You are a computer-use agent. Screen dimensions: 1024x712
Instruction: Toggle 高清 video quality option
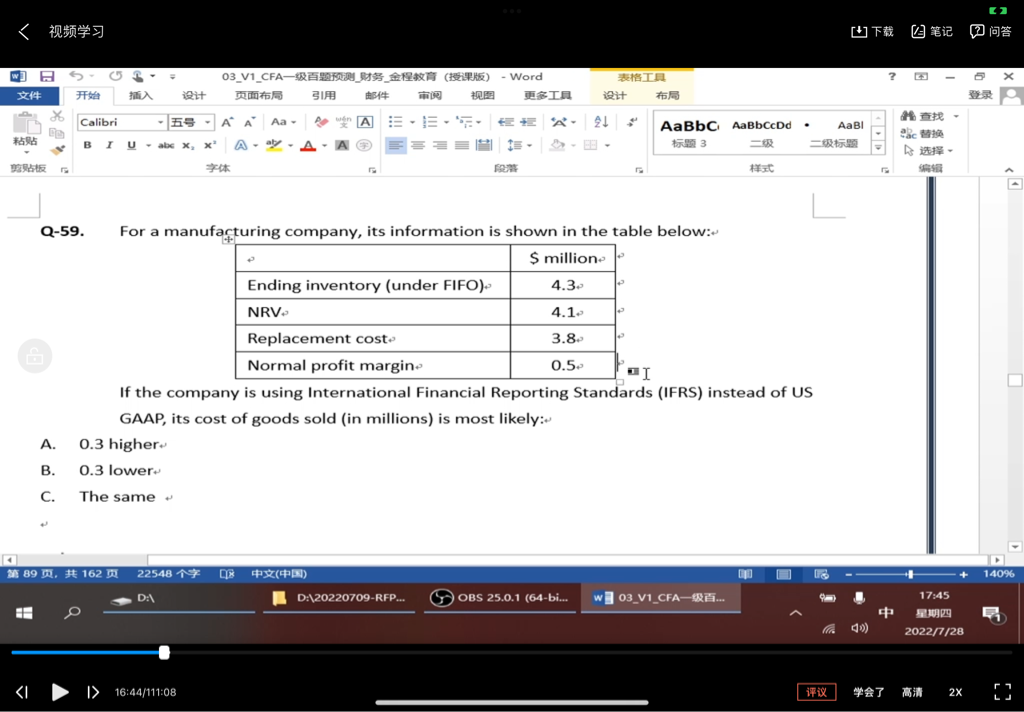(912, 692)
